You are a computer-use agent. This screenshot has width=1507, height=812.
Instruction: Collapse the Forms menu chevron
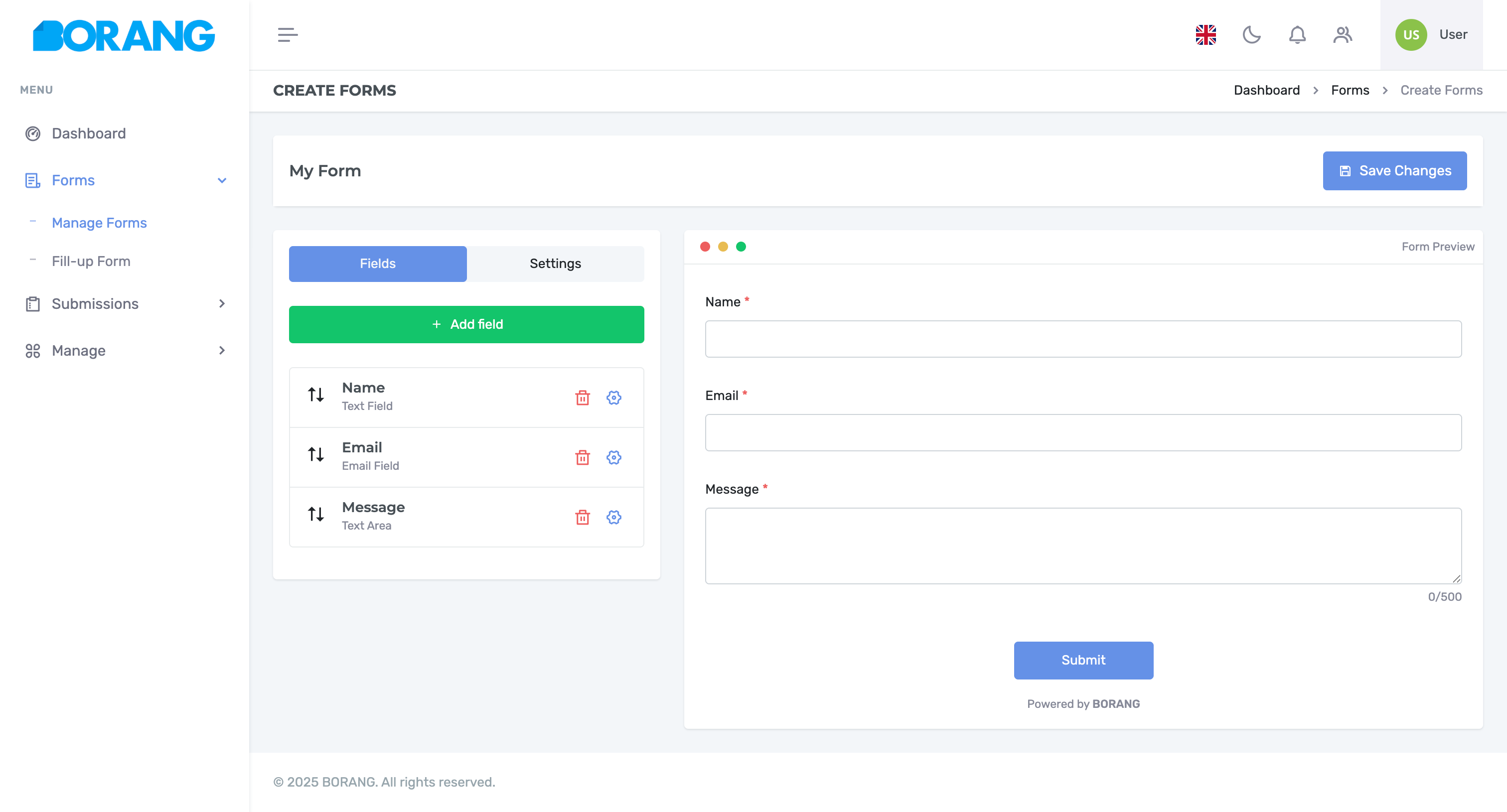coord(222,181)
